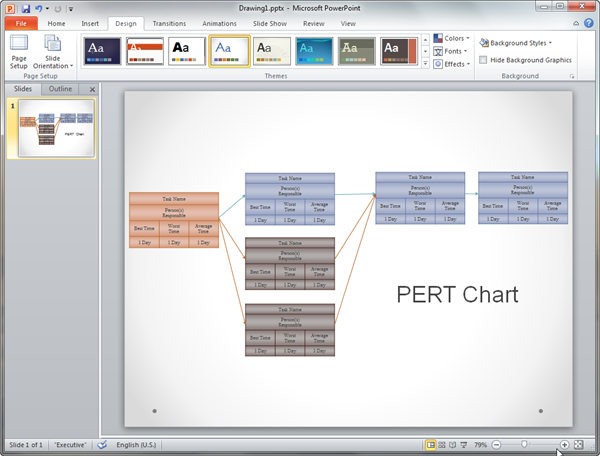Click the Slide Orientation button

(53, 52)
